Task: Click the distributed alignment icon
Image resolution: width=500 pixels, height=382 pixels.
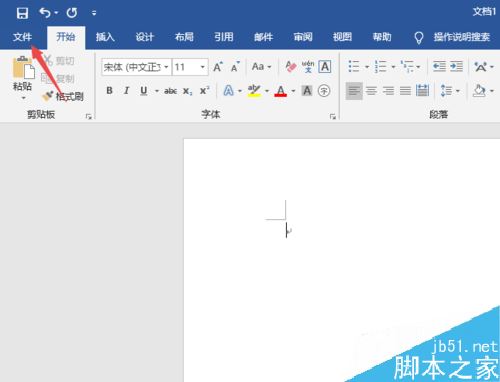Action: pos(422,91)
